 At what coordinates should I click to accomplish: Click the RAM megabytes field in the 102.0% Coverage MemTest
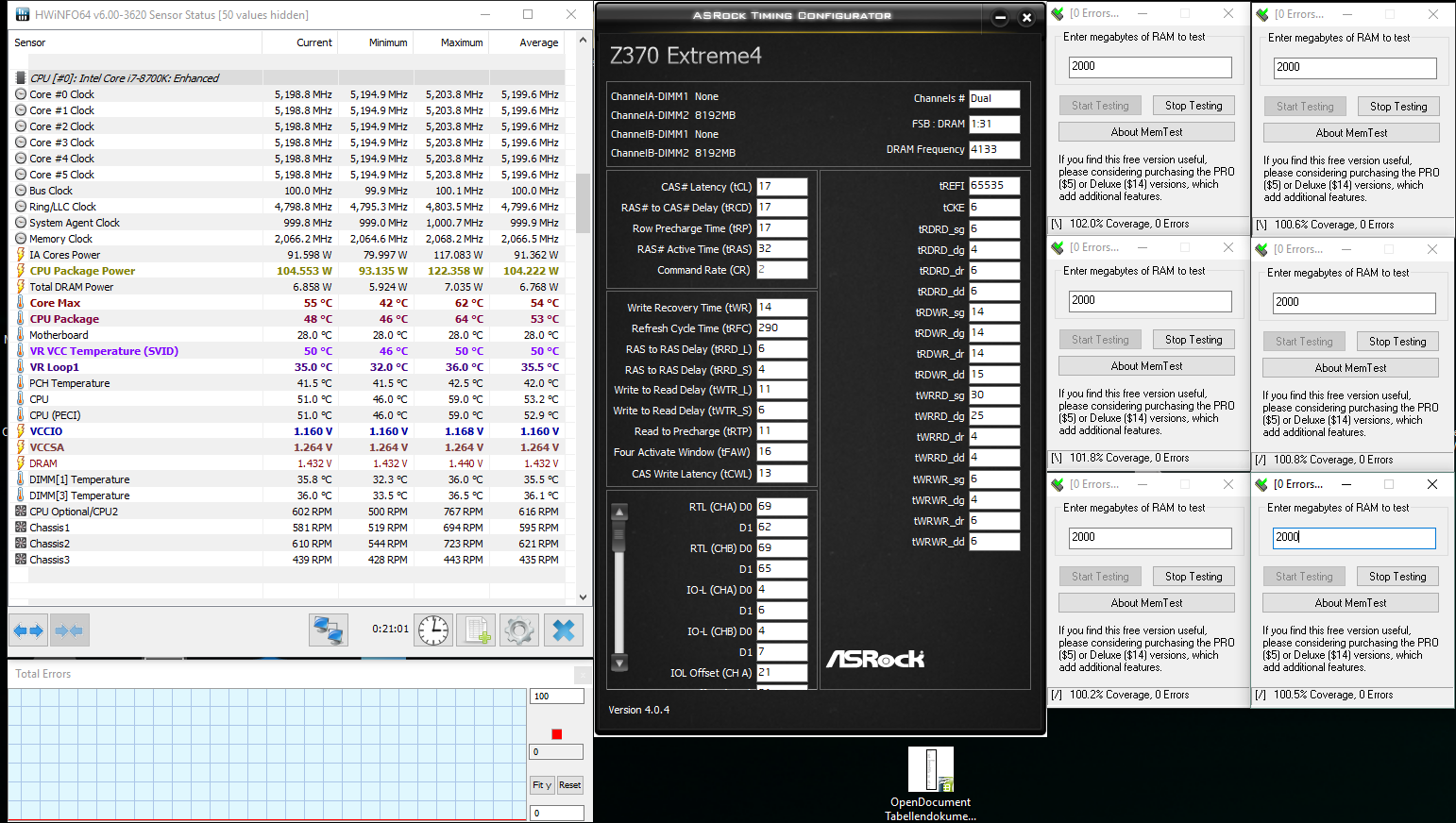[x=1150, y=67]
